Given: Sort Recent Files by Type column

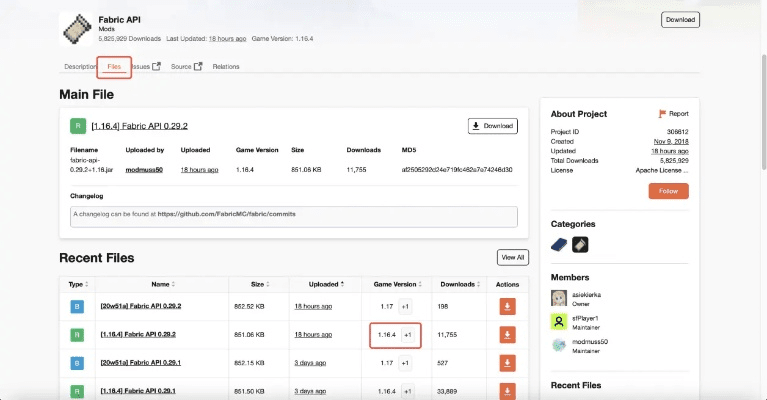Looking at the screenshot, I should [x=78, y=284].
